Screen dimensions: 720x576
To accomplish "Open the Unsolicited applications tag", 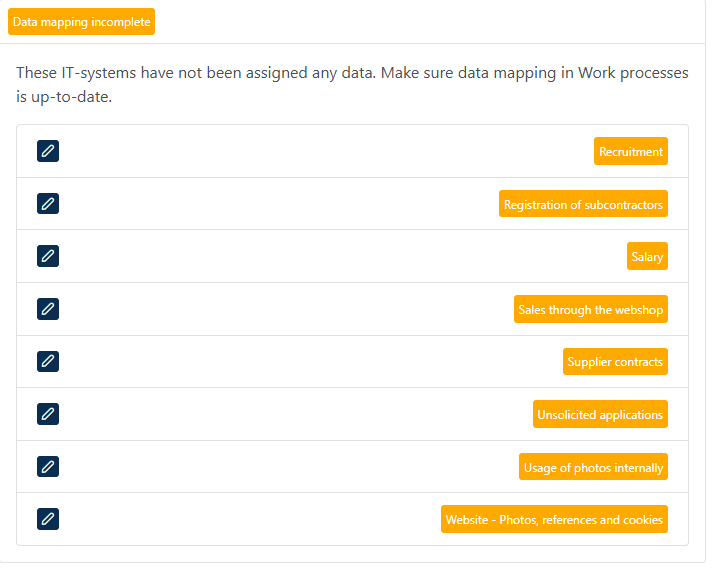I will (600, 414).
